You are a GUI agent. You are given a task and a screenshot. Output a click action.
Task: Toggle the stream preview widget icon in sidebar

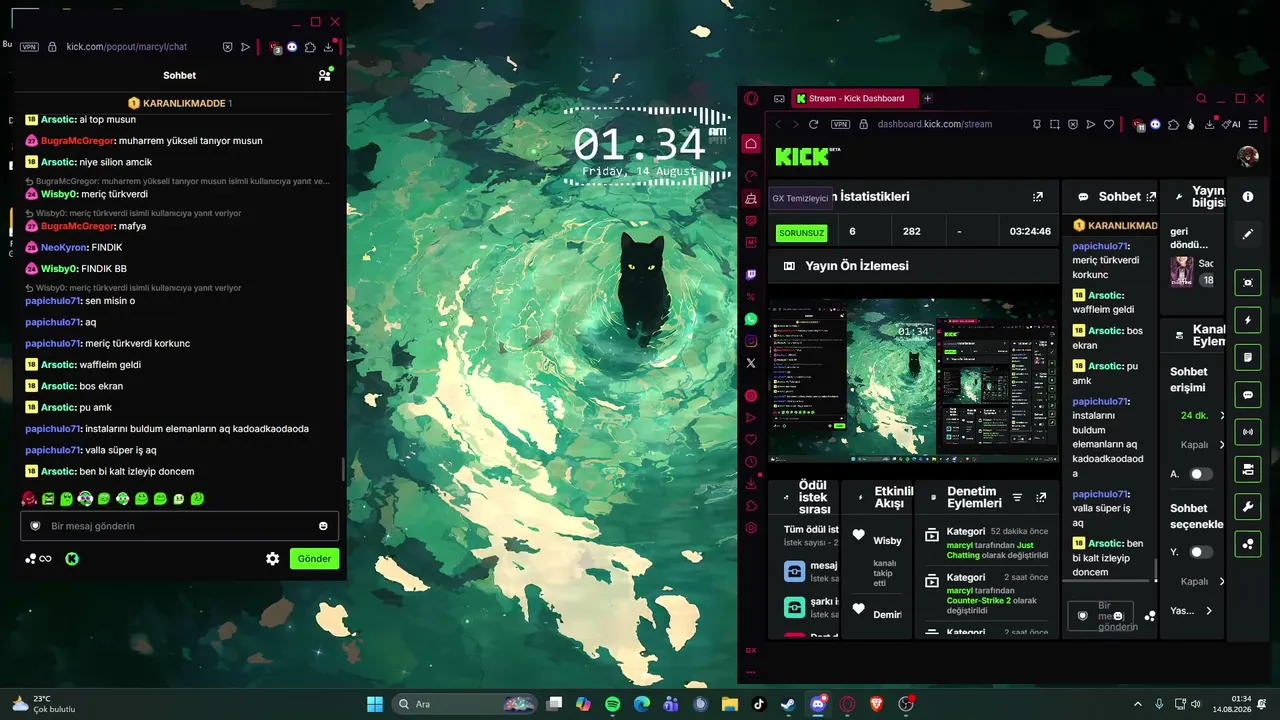1248,283
